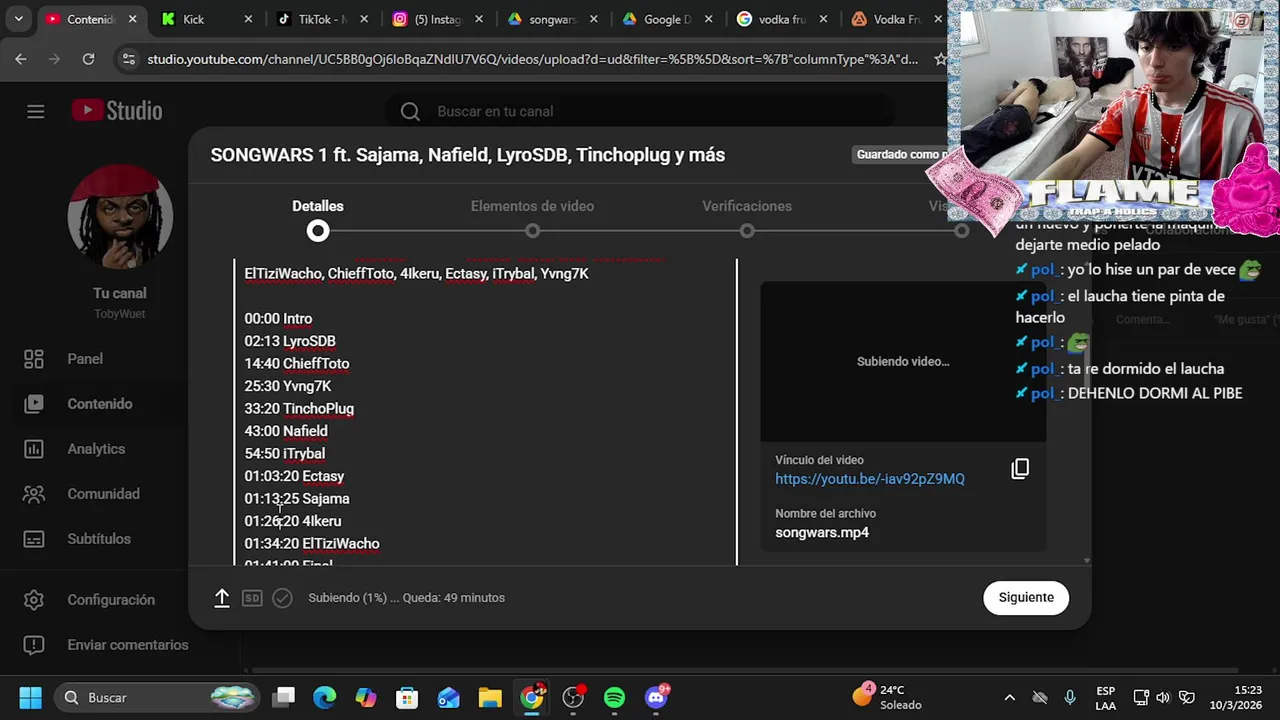The image size is (1280, 720).
Task: Open the YouTube Studio hamburger menu
Action: coord(36,111)
